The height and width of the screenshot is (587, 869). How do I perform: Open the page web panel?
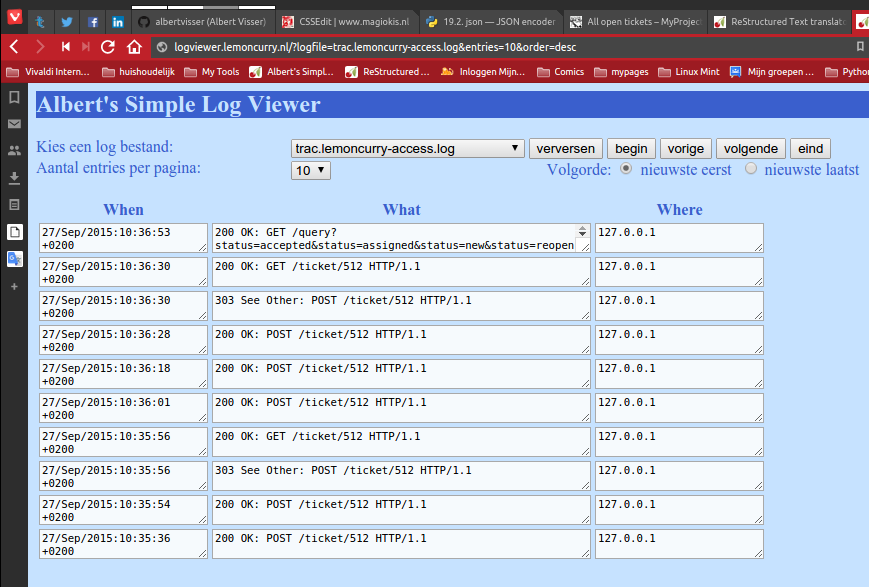pyautogui.click(x=14, y=232)
